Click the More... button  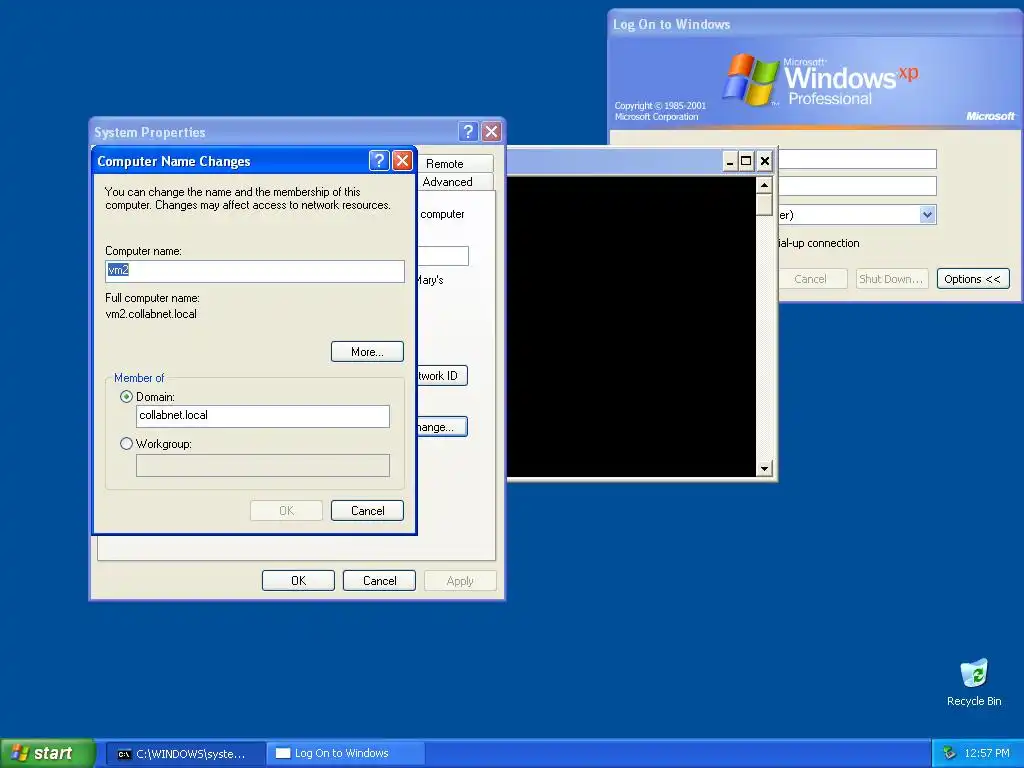[x=367, y=351]
